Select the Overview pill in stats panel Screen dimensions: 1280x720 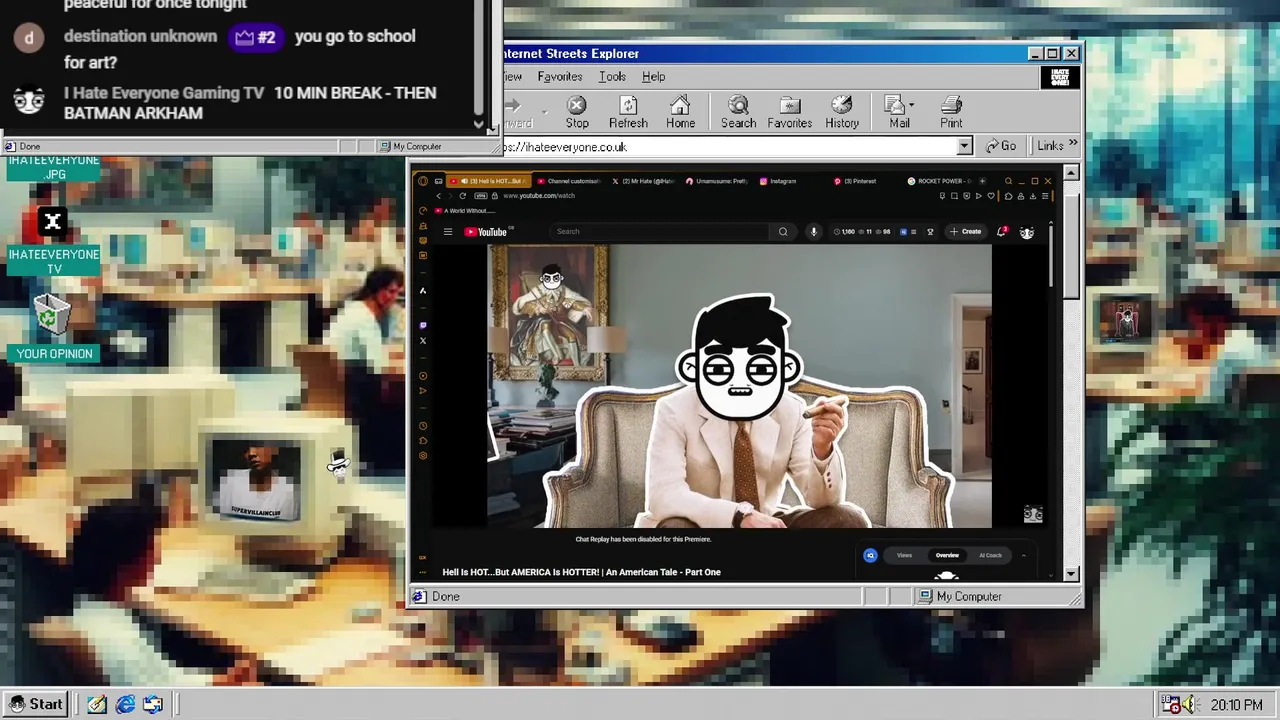(947, 555)
